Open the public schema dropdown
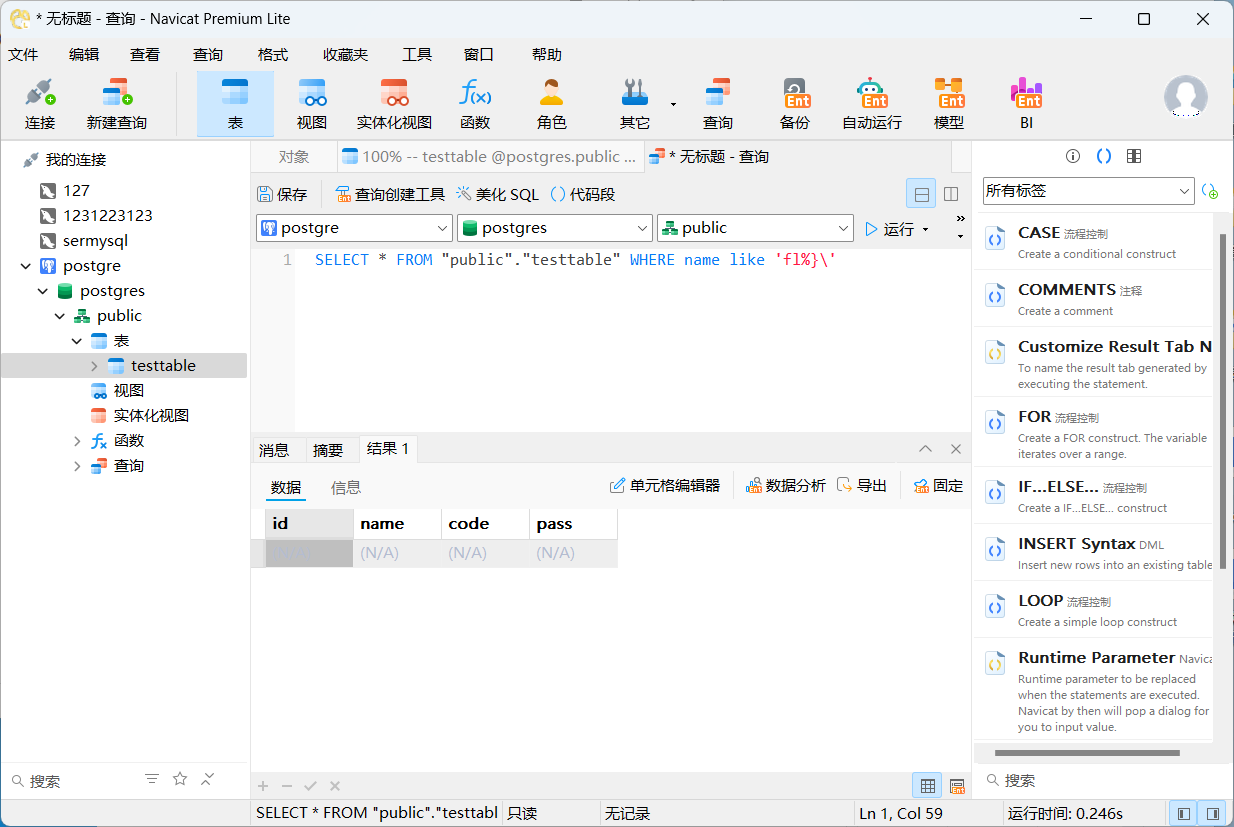The width and height of the screenshot is (1234, 827). [x=754, y=228]
